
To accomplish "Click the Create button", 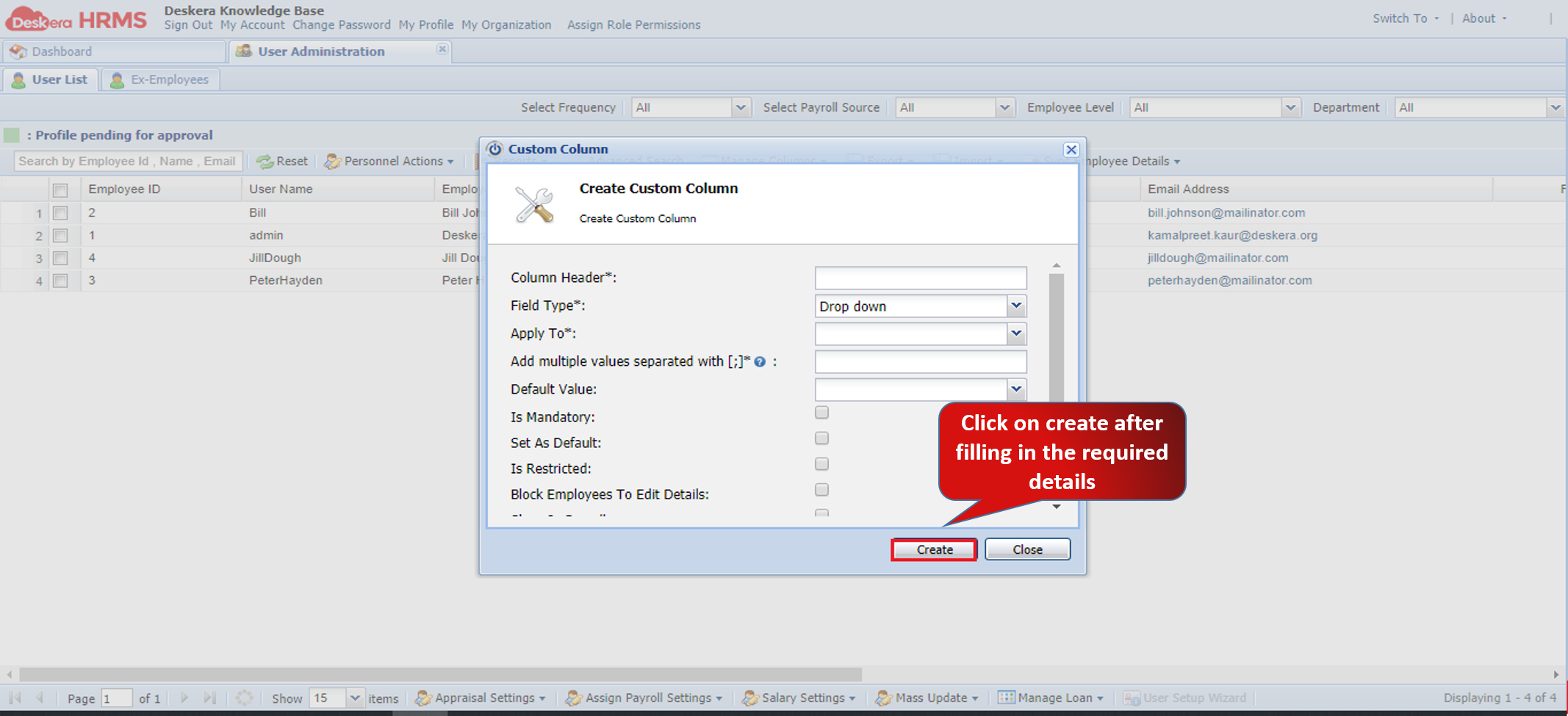I will [x=934, y=550].
